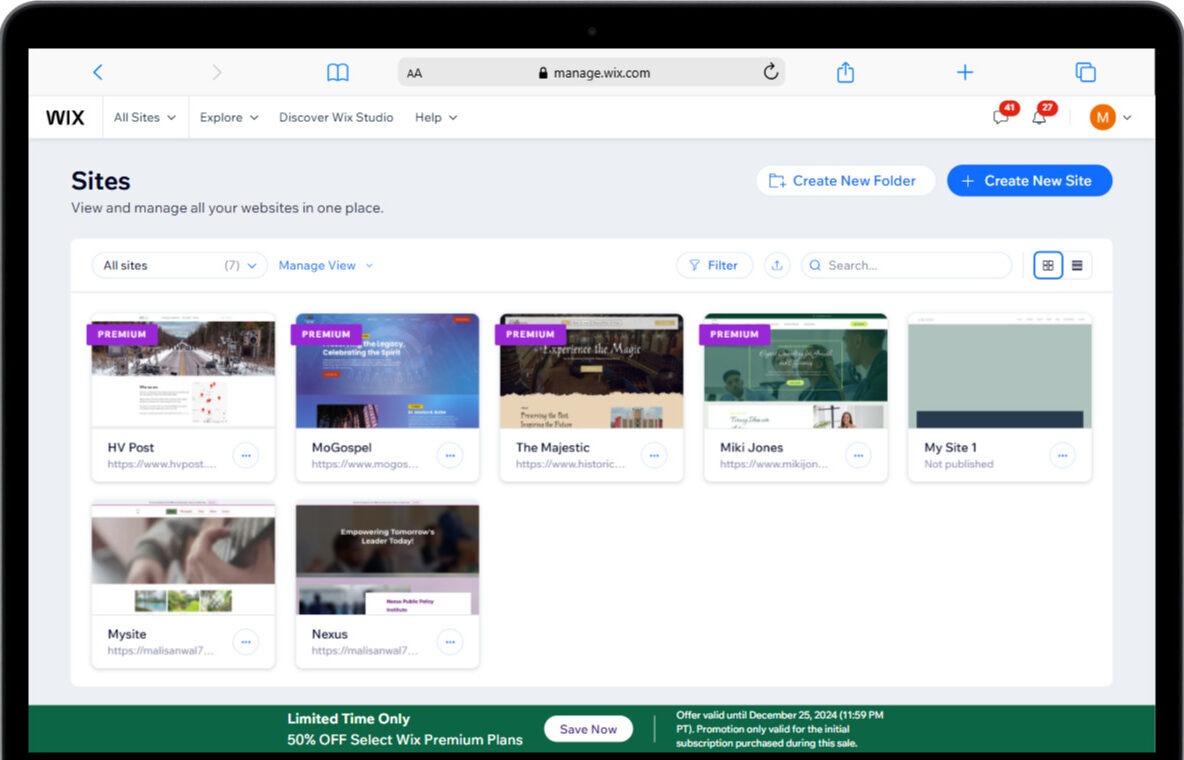
Task: Click the Nexus site name
Action: [x=329, y=634]
